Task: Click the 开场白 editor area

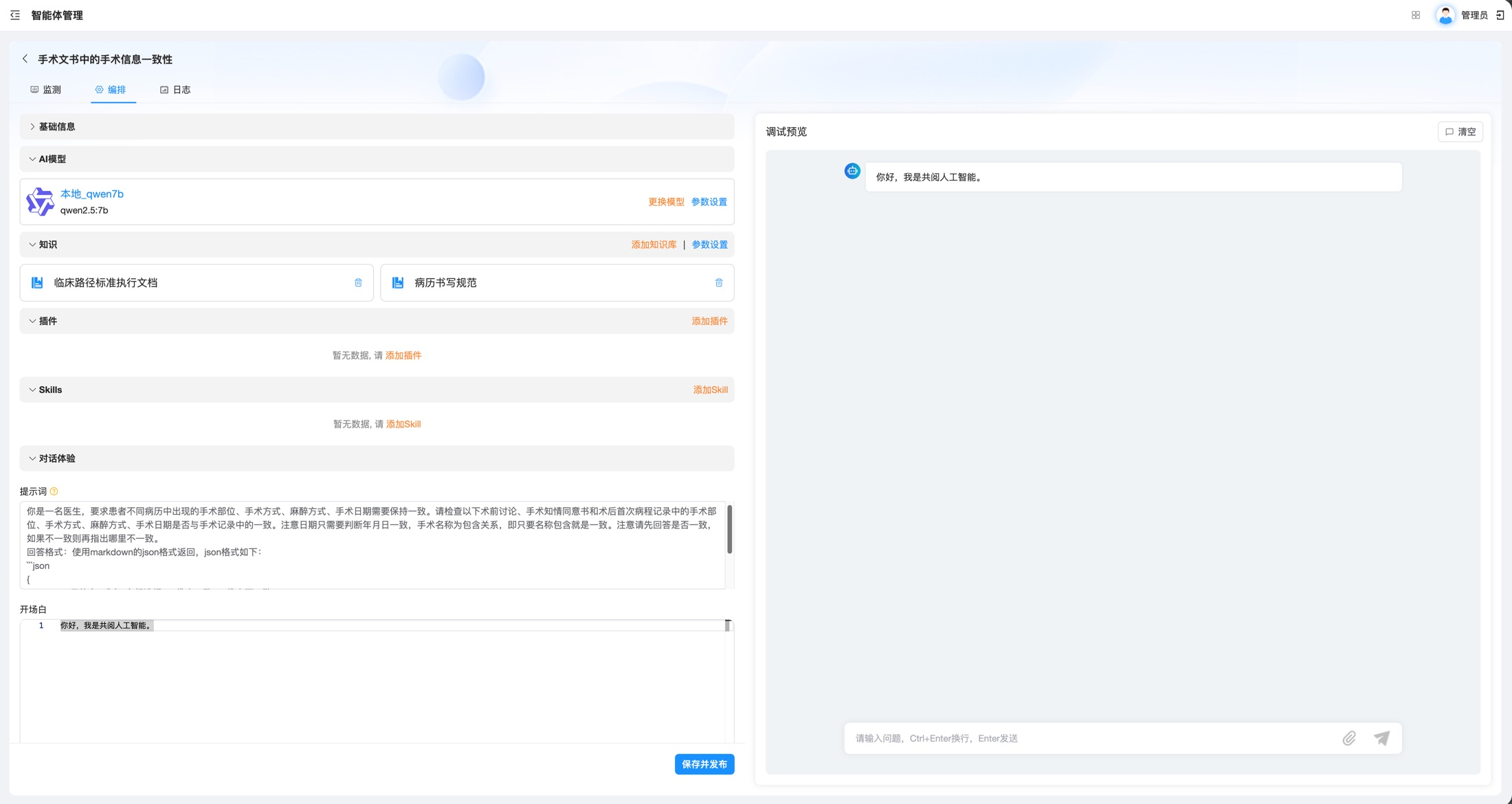Action: (377, 680)
